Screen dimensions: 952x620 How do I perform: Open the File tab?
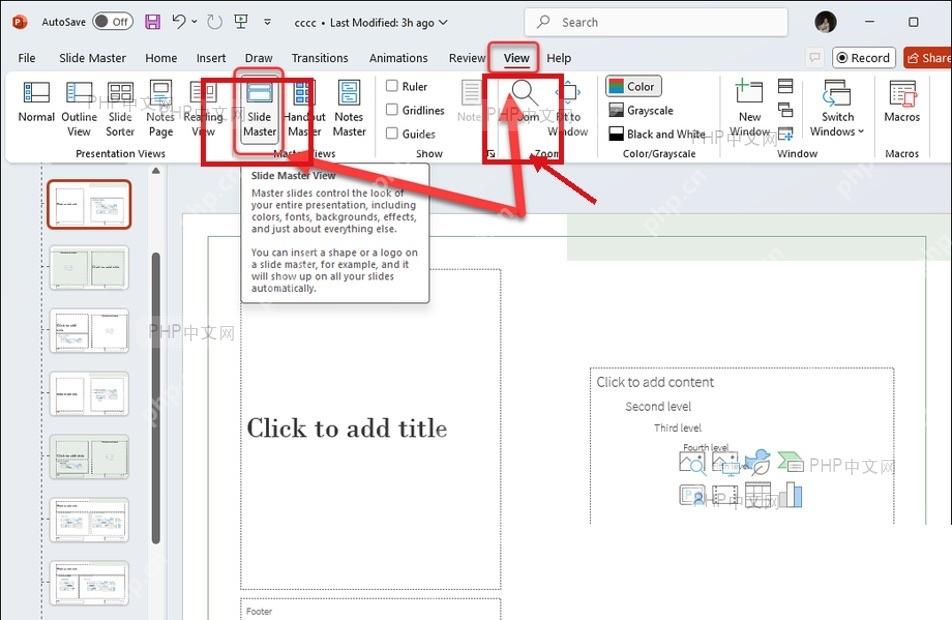pos(27,58)
